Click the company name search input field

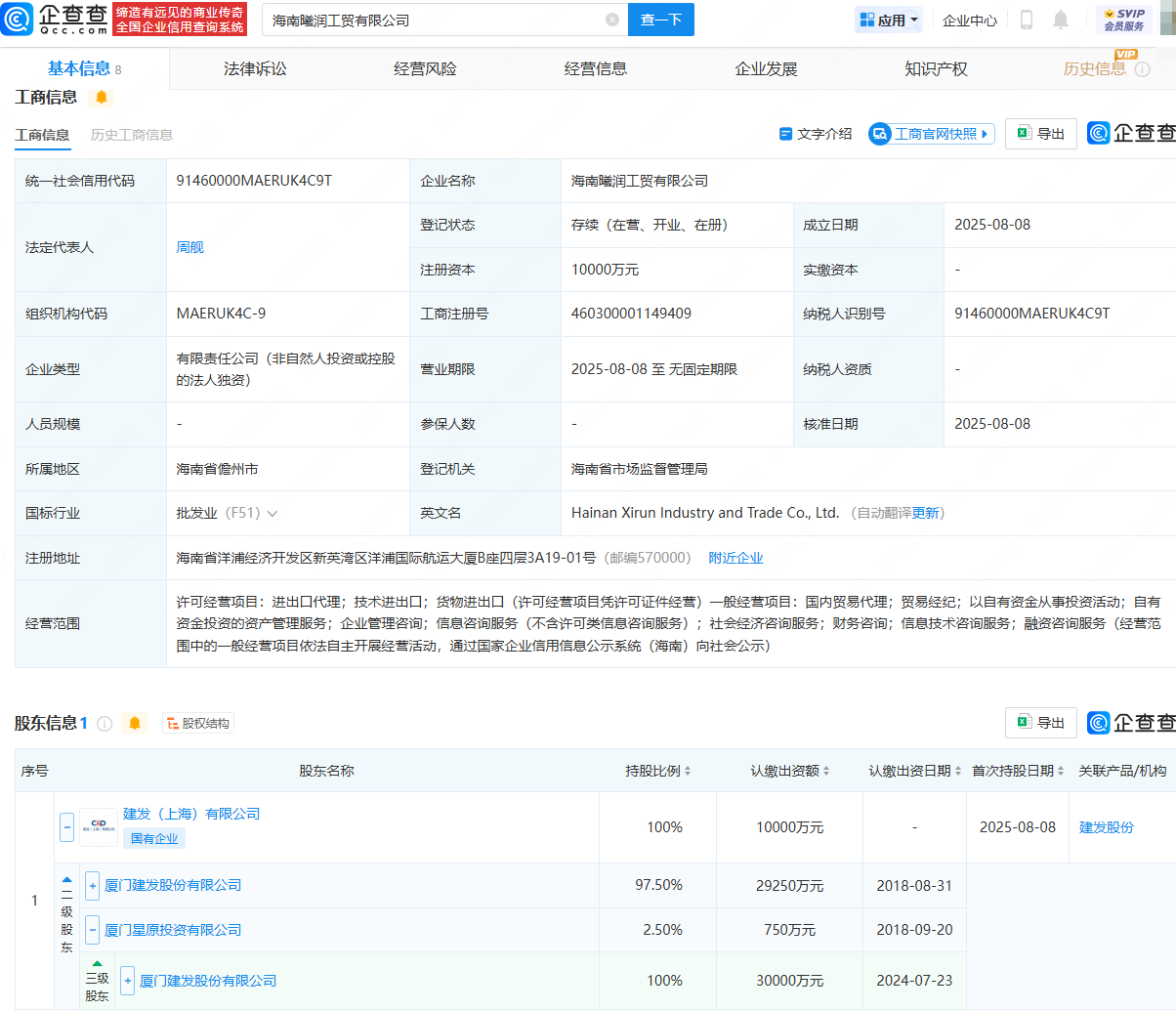pyautogui.click(x=430, y=20)
